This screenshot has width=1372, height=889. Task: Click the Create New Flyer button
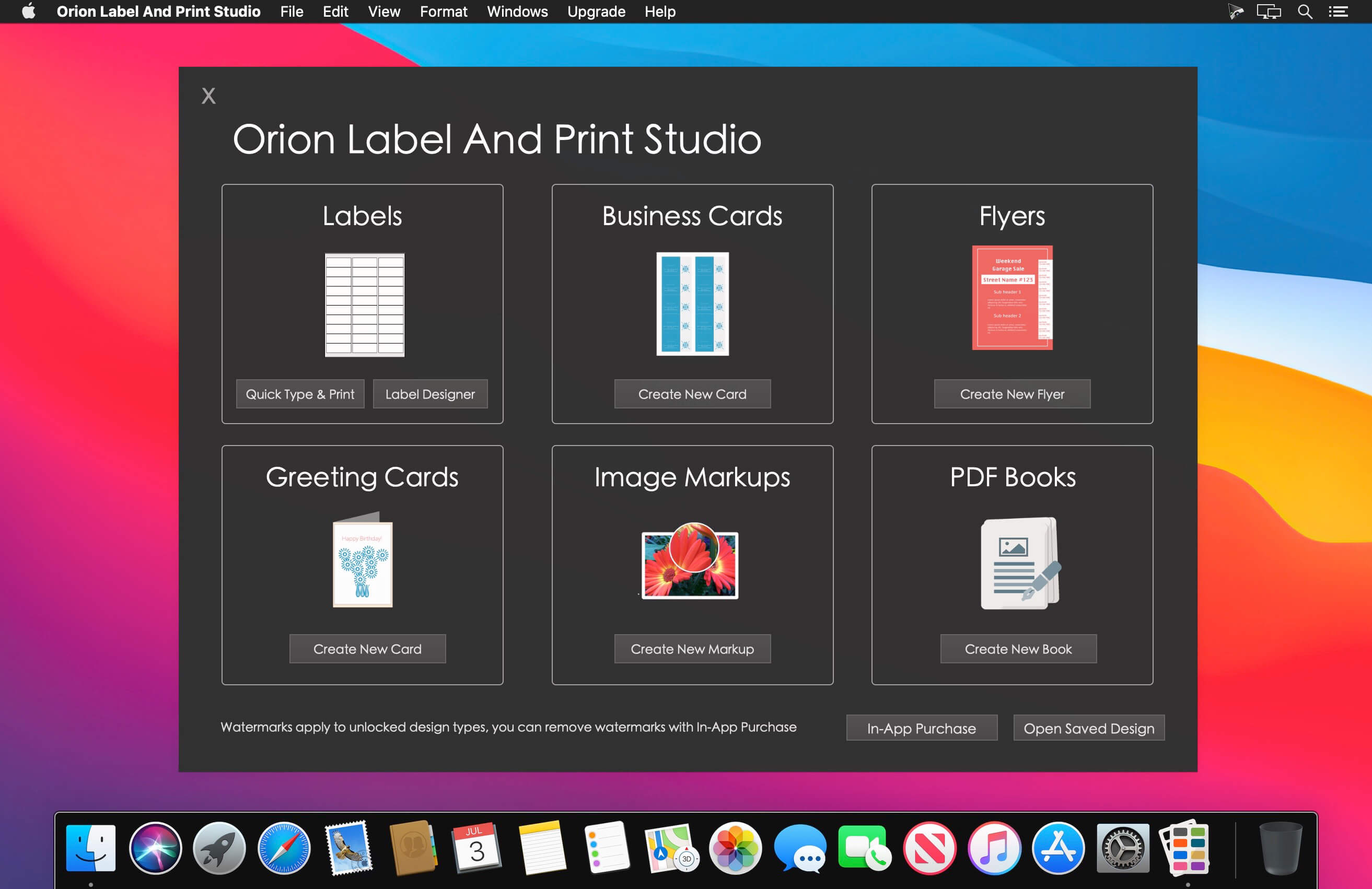(x=1013, y=394)
